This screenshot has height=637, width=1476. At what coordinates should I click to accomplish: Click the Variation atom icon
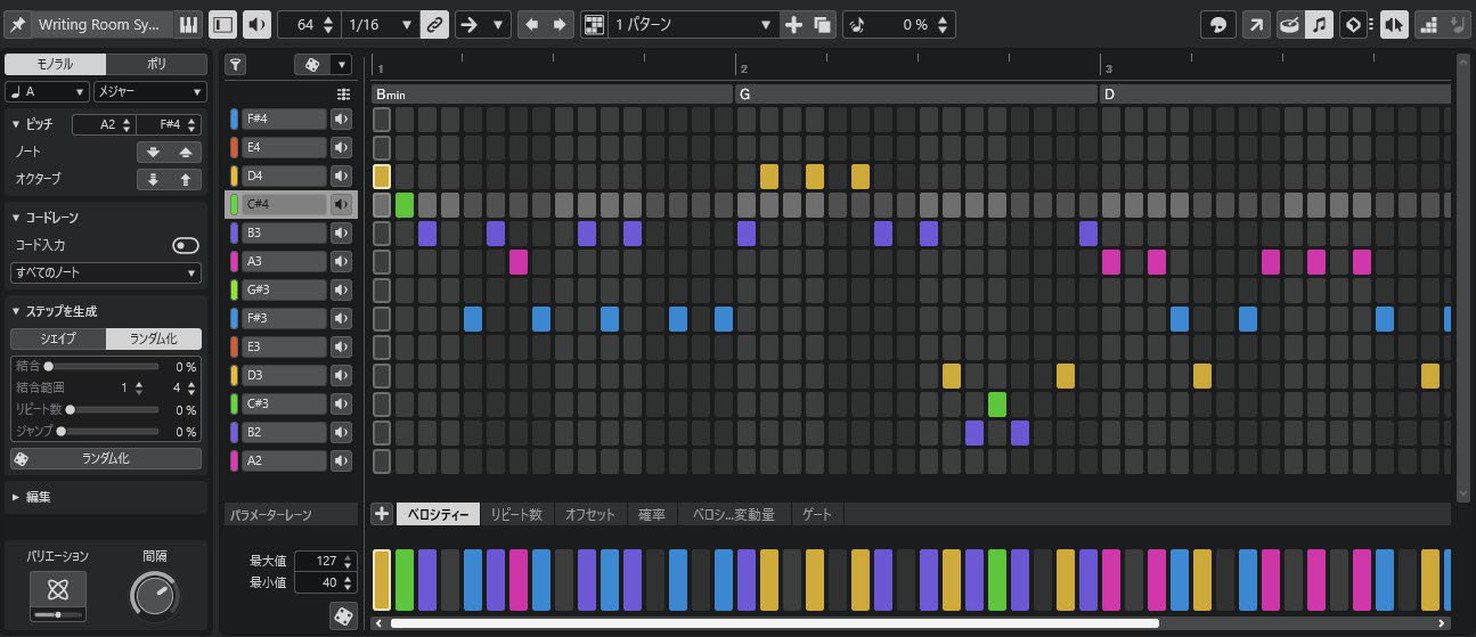coord(58,589)
